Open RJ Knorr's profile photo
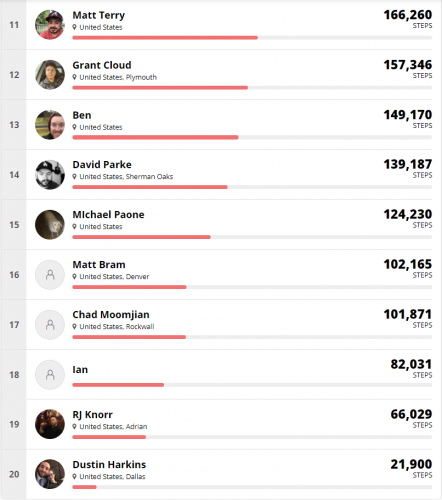This screenshot has height=500, width=442. pyautogui.click(x=50, y=424)
